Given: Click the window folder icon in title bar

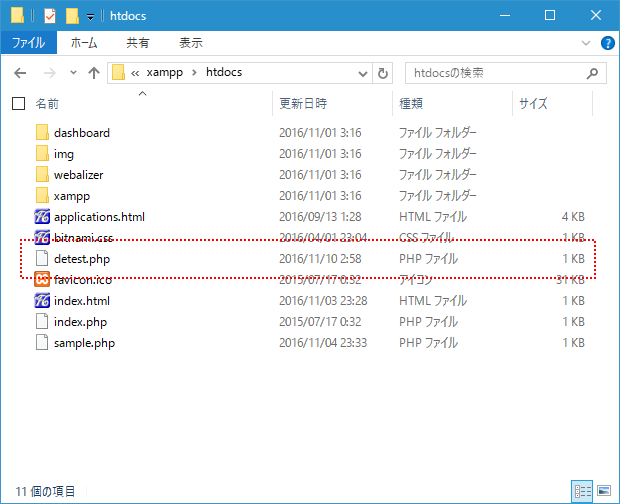Looking at the screenshot, I should tap(17, 15).
